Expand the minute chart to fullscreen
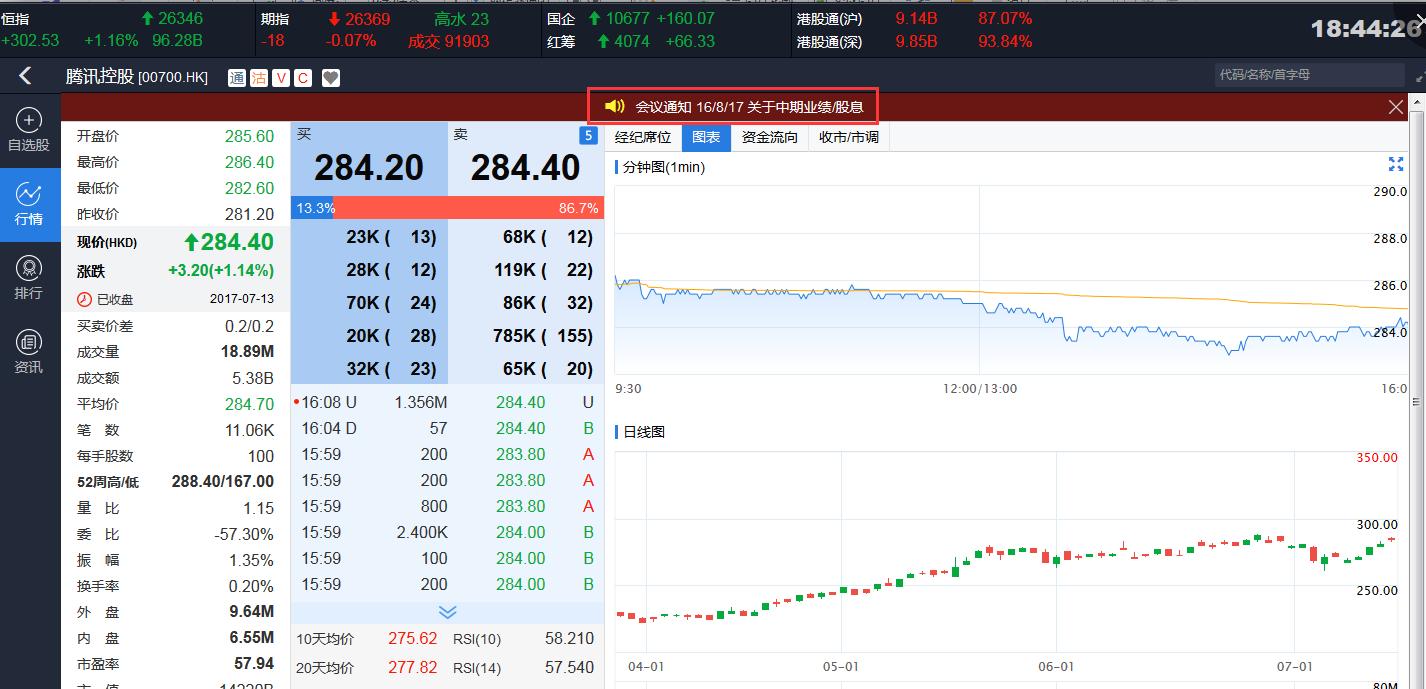This screenshot has width=1426, height=689. click(1396, 165)
